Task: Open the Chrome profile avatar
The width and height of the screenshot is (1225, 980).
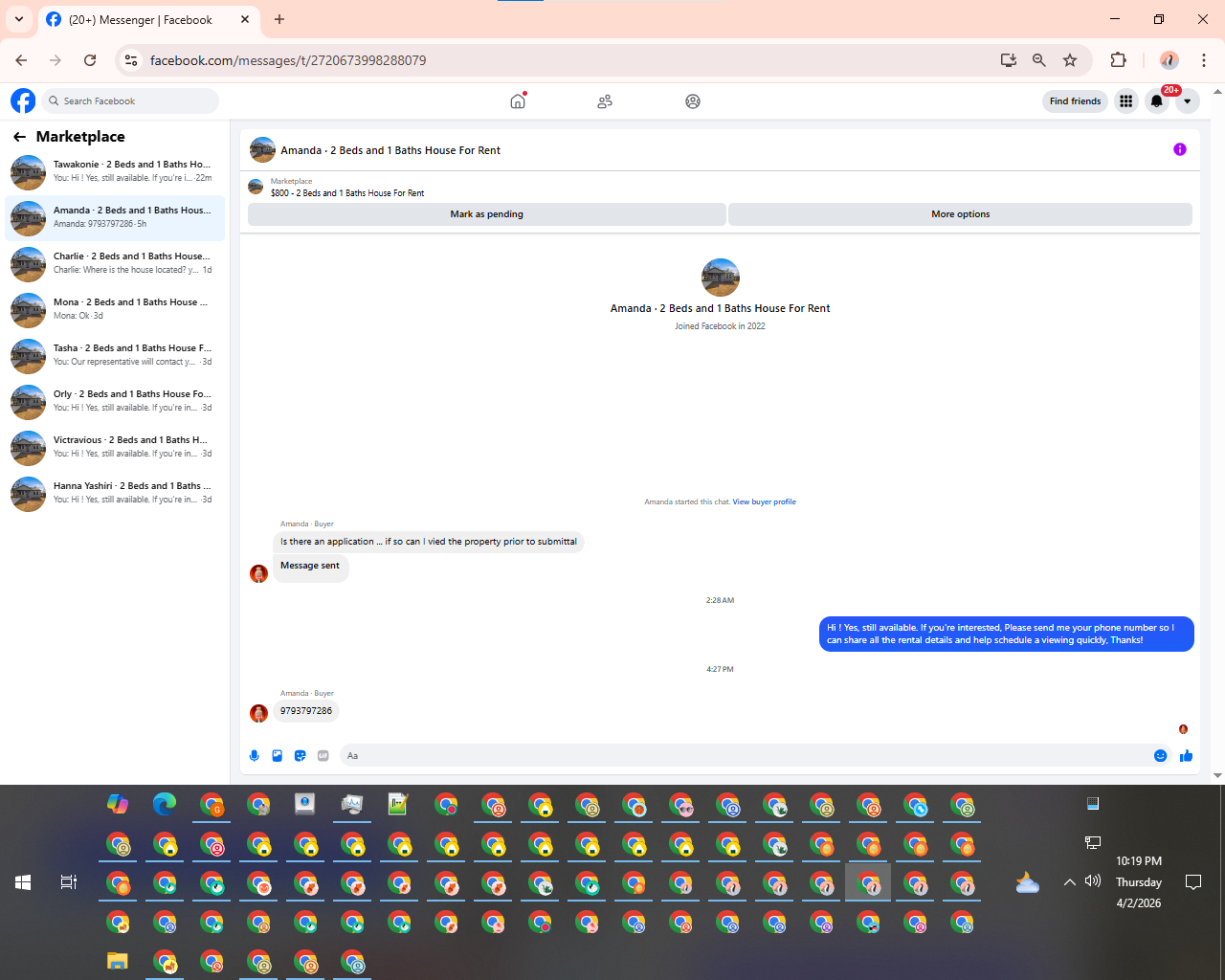Action: pyautogui.click(x=1169, y=60)
